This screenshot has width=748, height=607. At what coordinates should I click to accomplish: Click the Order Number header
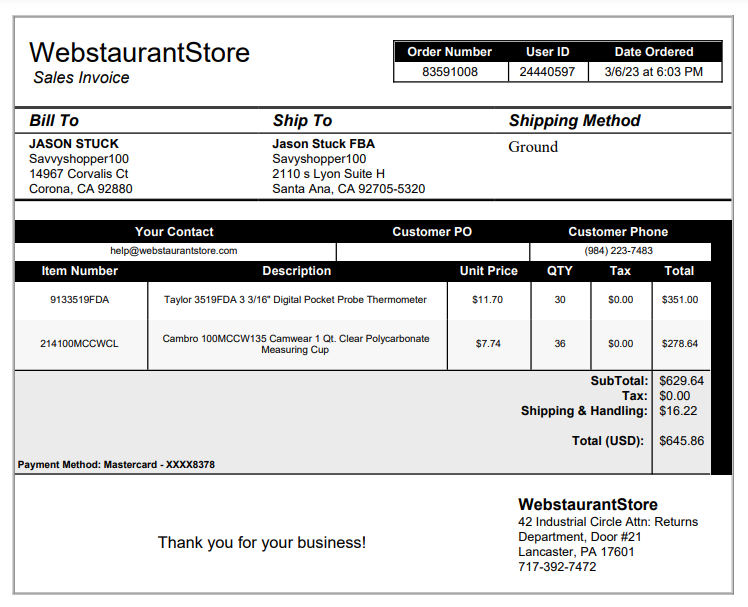coord(449,52)
